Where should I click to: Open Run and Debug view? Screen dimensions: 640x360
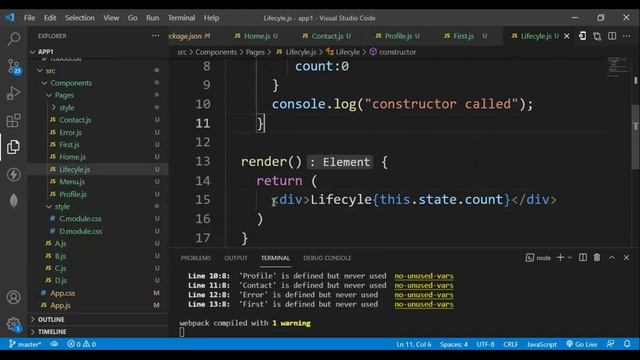click(x=14, y=93)
